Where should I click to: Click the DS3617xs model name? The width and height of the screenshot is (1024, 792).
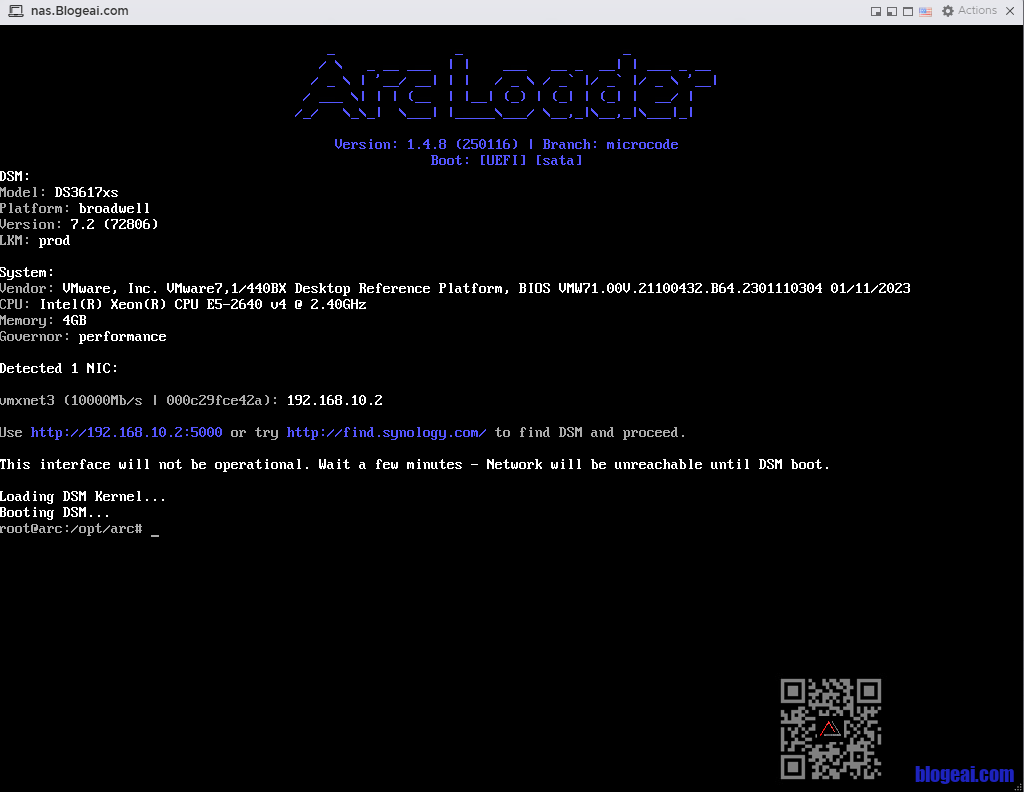point(86,193)
